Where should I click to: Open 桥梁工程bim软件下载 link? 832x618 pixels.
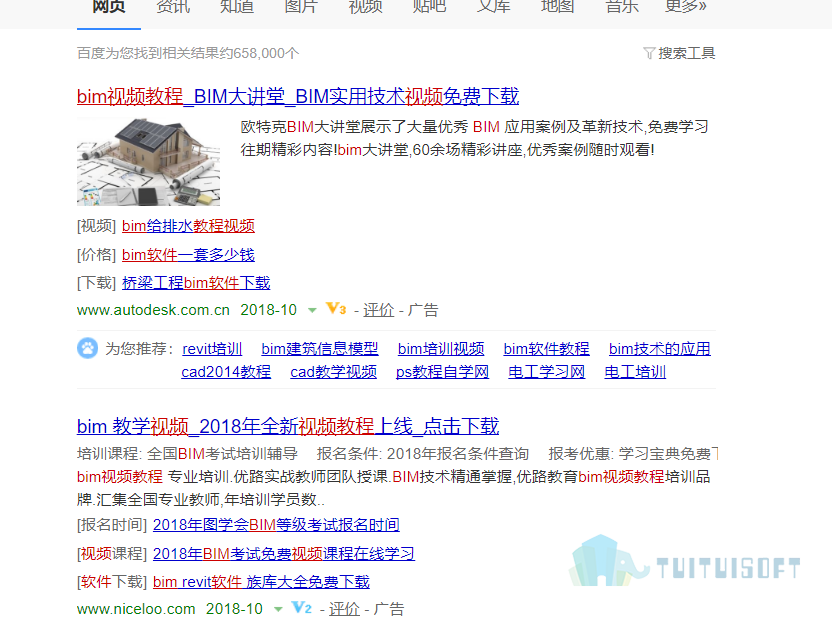196,283
